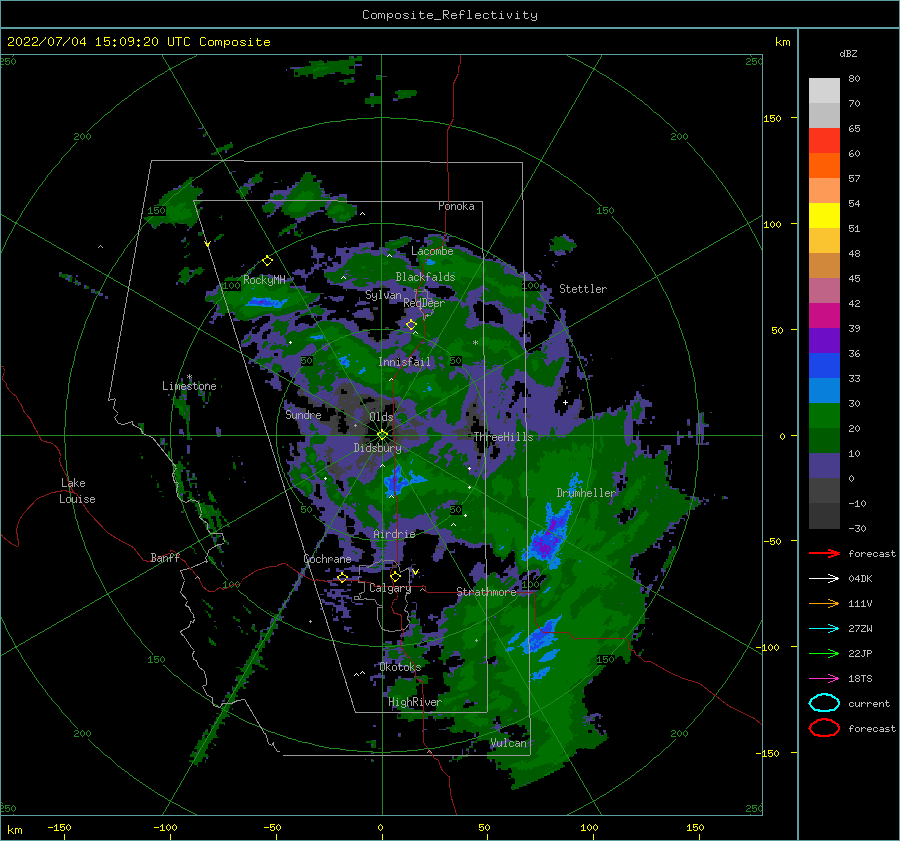Click the Ponoka city label
900x841 pixels.
[x=456, y=206]
